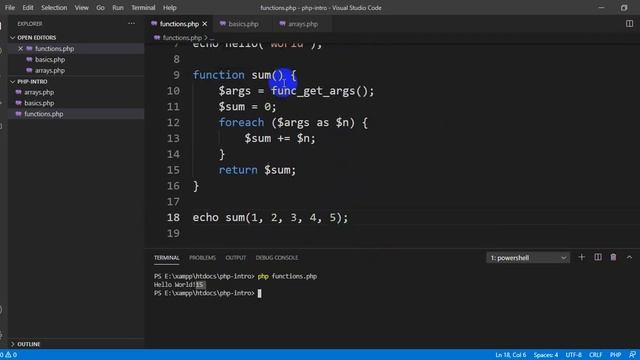640x360 pixels.
Task: Open arrays.php in PHP-INTRO folder
Action: [39, 92]
